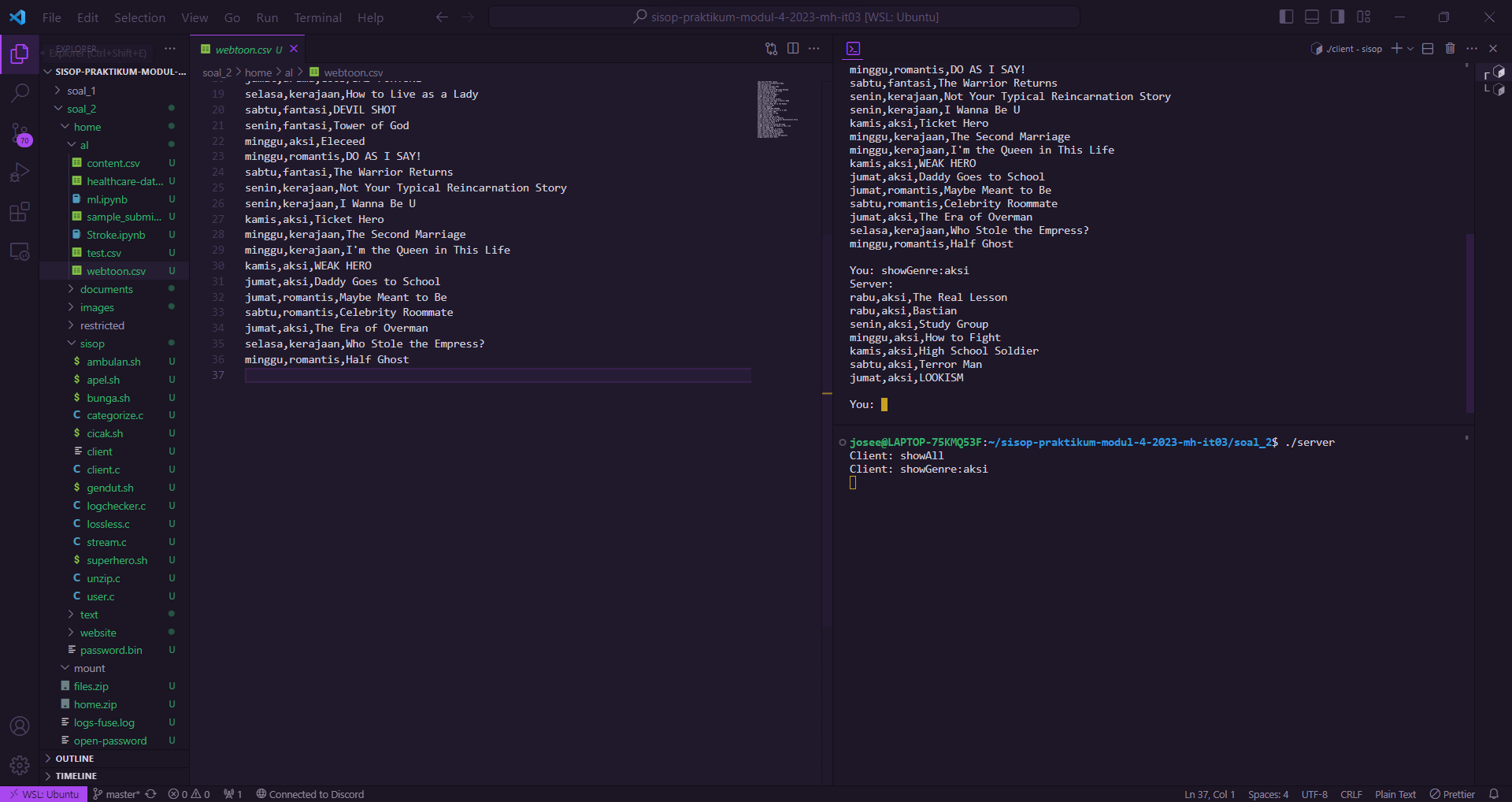This screenshot has width=1512, height=802.
Task: Change the Plain Text language mode
Action: pos(1395,794)
